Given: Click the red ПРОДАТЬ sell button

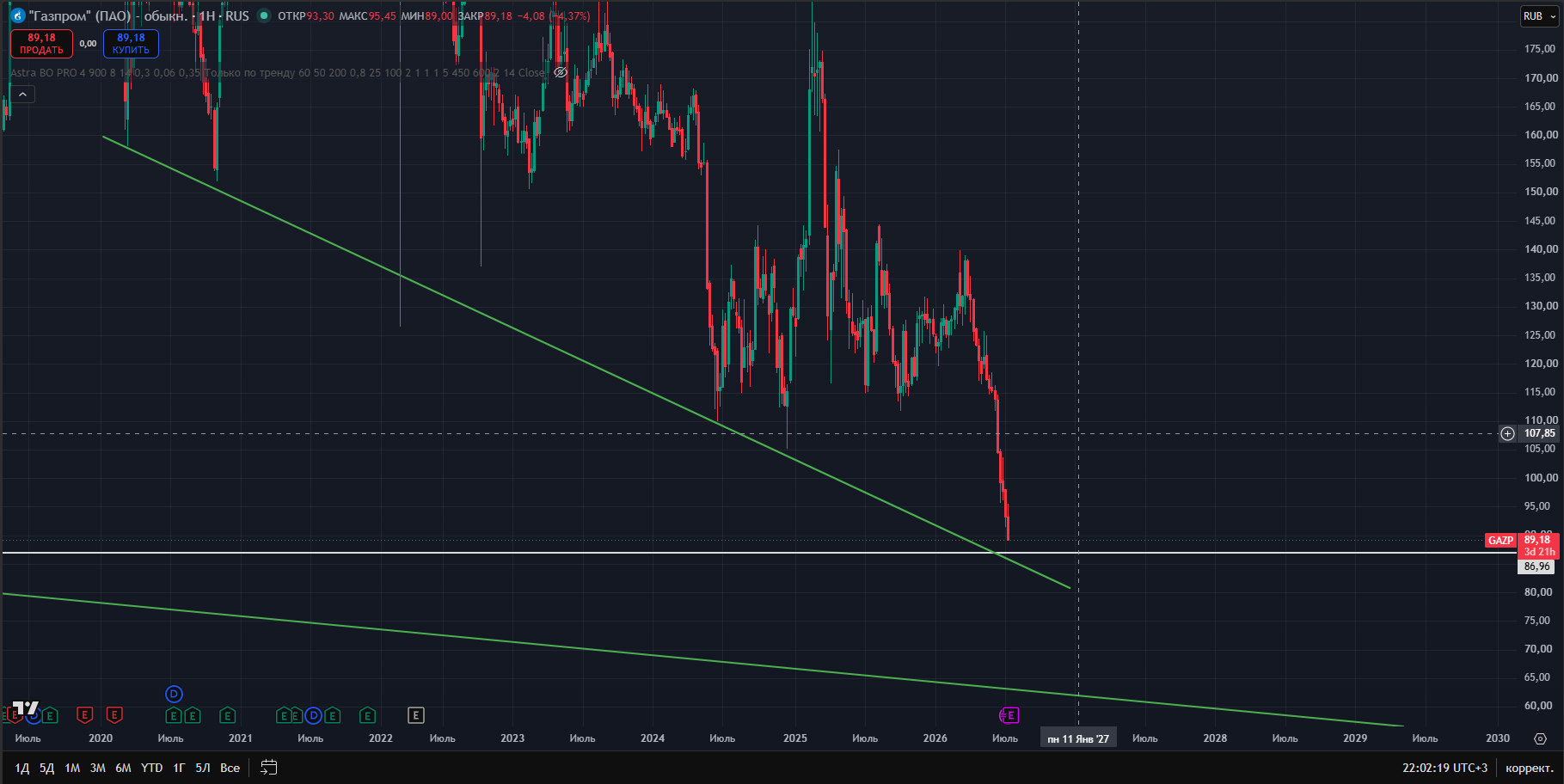Looking at the screenshot, I should pyautogui.click(x=41, y=44).
